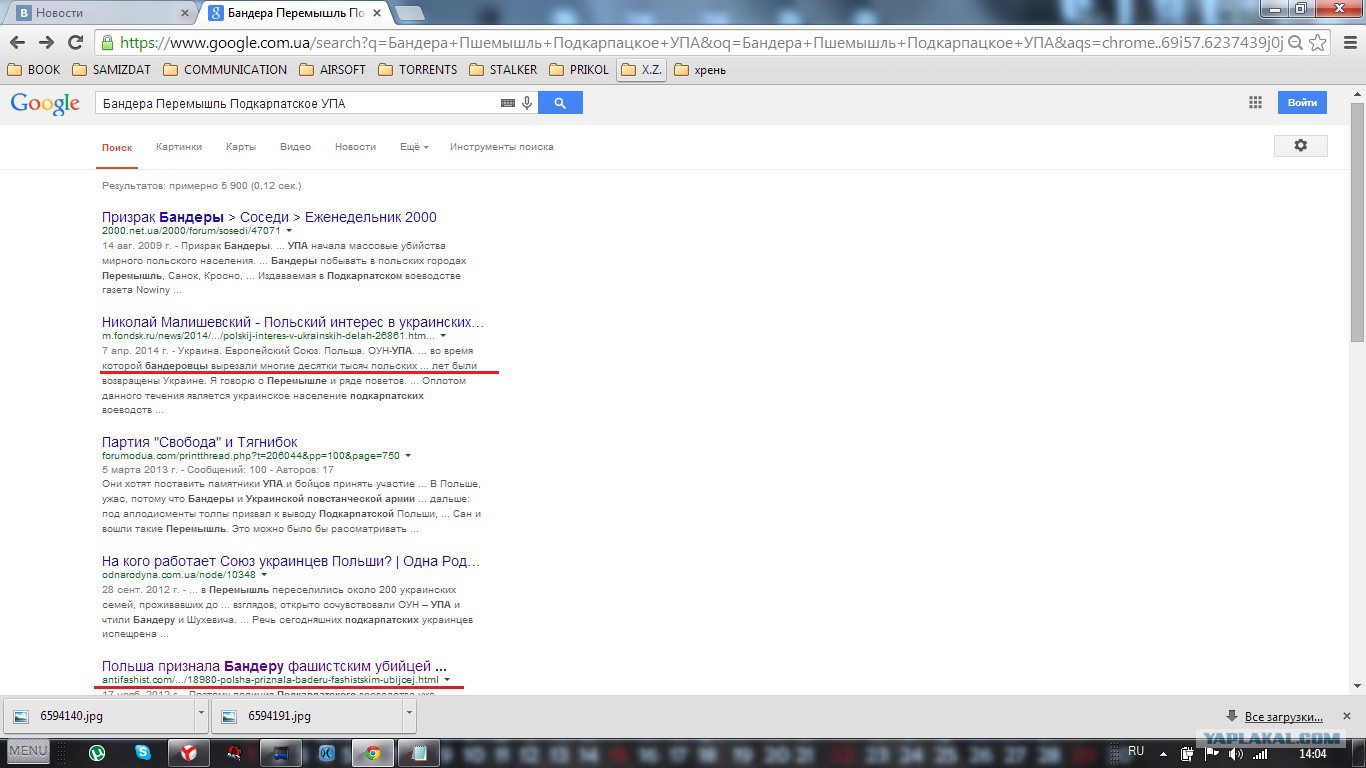Open result Партия Свобода и Тягнибок
This screenshot has width=1366, height=768.
pyautogui.click(x=200, y=442)
